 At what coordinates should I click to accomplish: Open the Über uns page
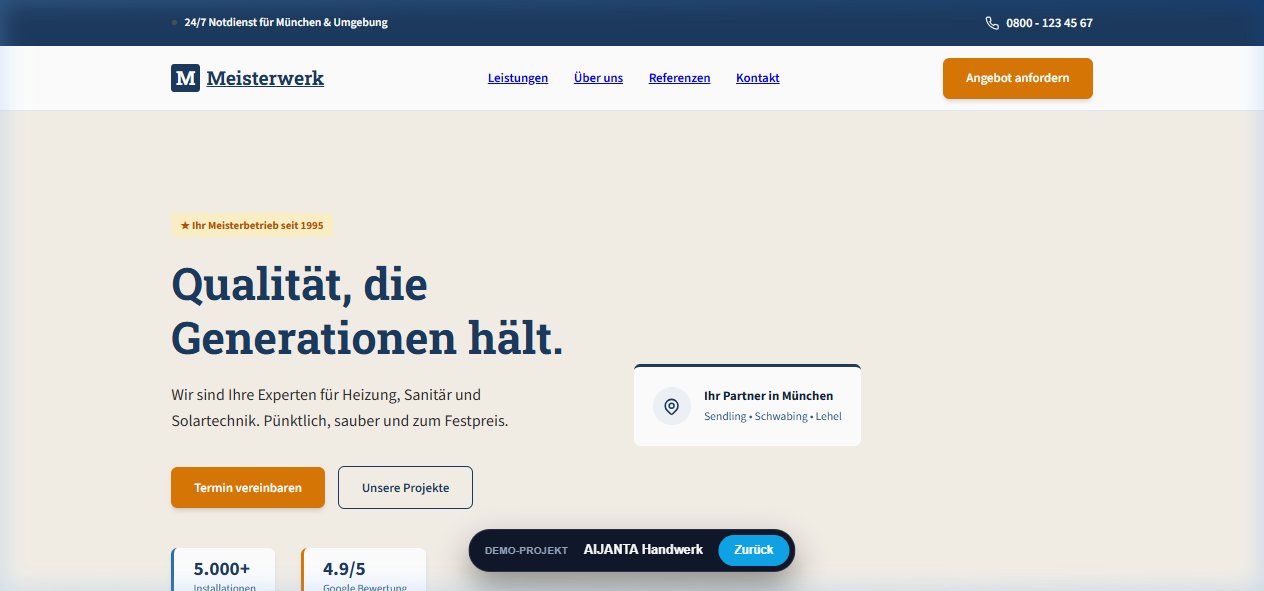click(x=598, y=77)
